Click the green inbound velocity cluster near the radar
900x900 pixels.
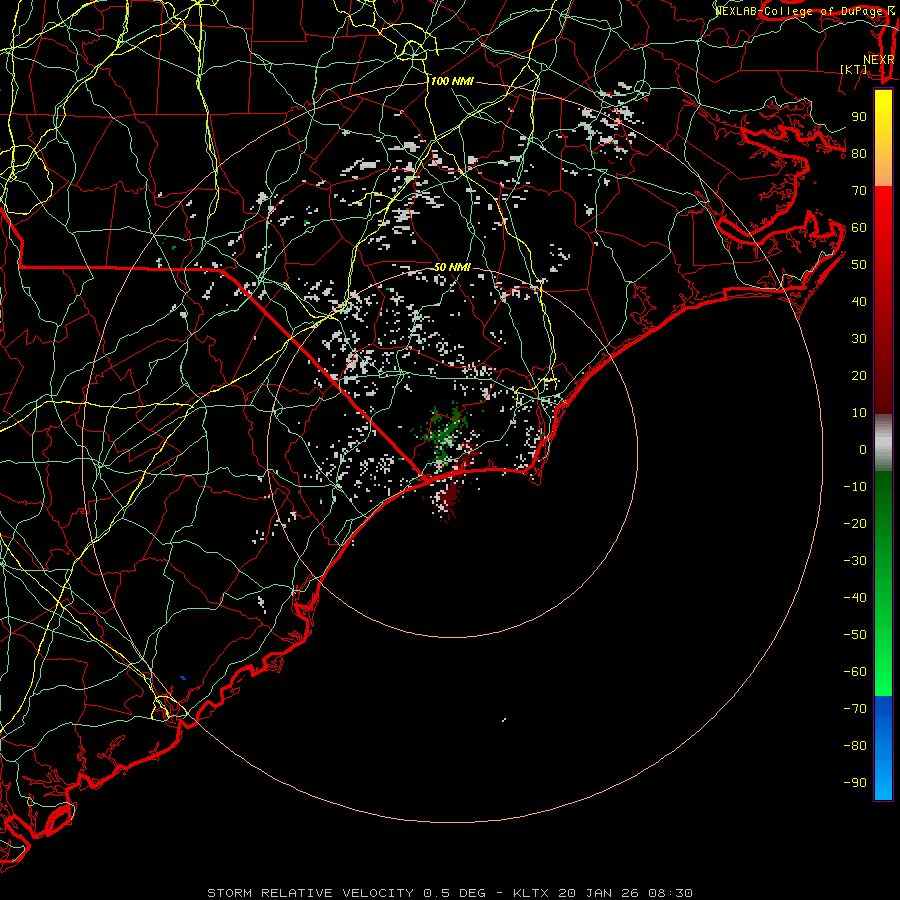(444, 432)
